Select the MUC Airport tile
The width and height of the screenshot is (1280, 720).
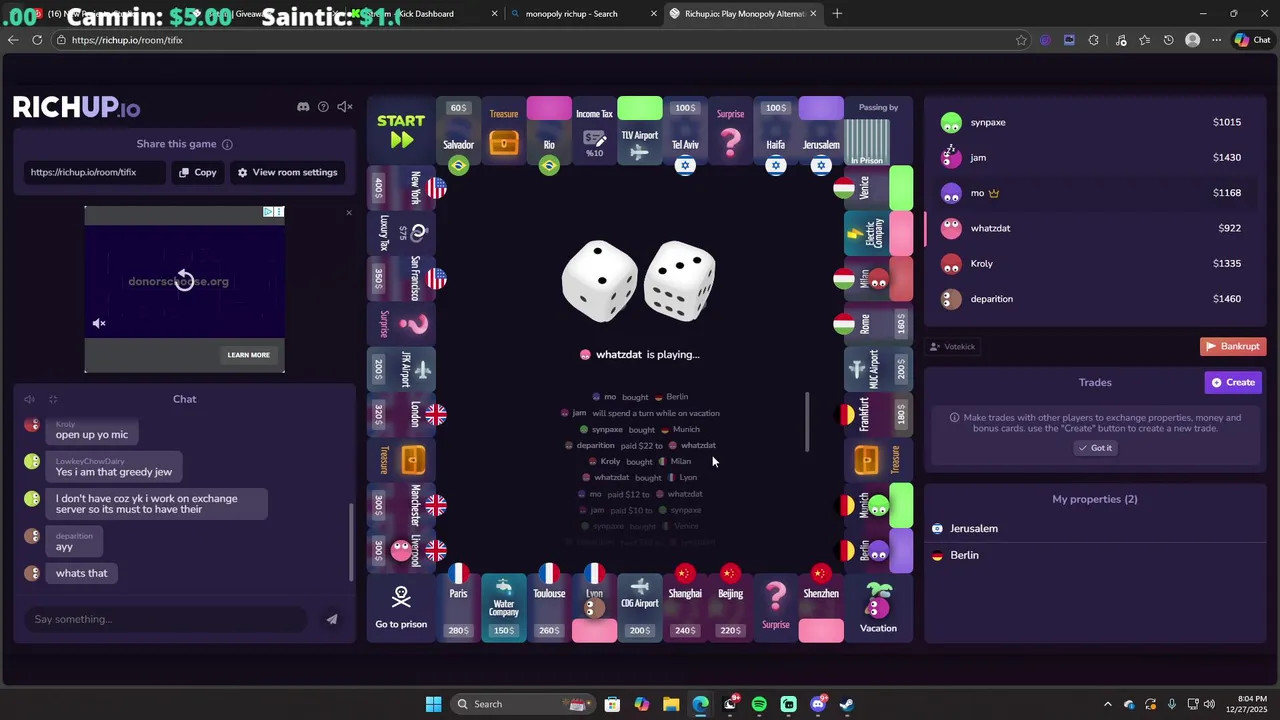coord(878,369)
